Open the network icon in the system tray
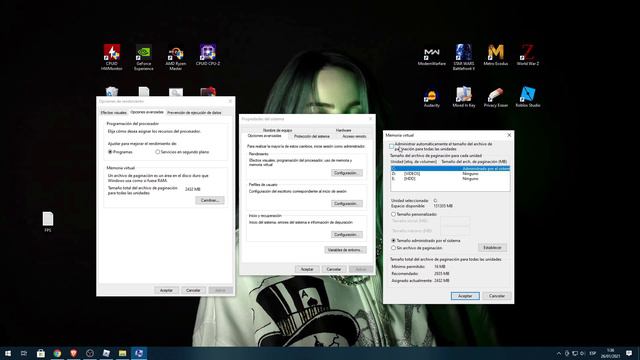640x360 pixels. 575,353
